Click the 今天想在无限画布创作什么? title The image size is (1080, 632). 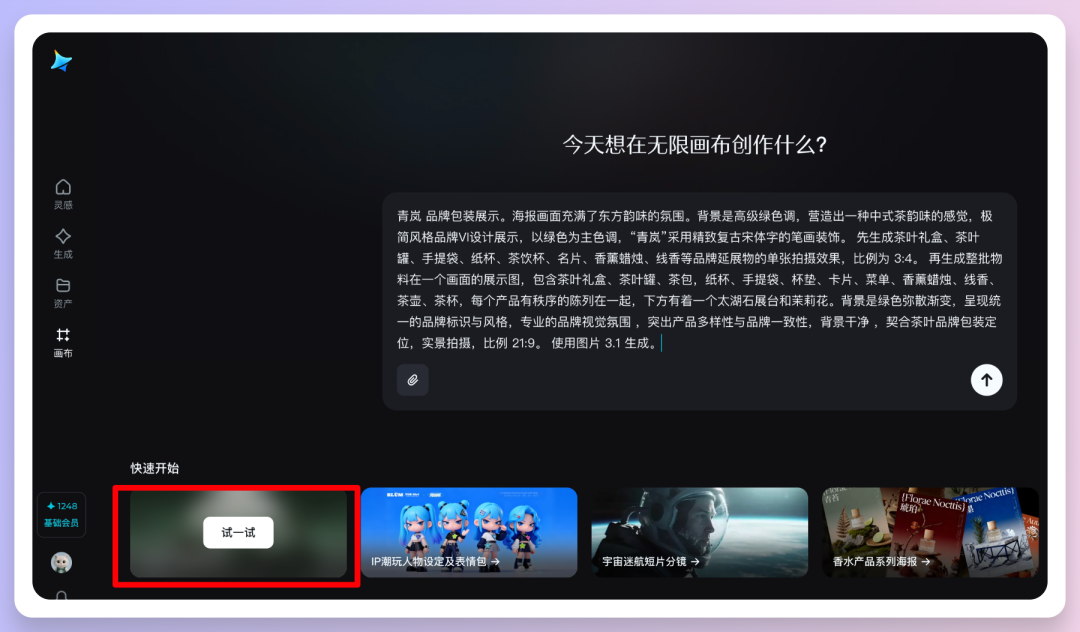pos(694,145)
